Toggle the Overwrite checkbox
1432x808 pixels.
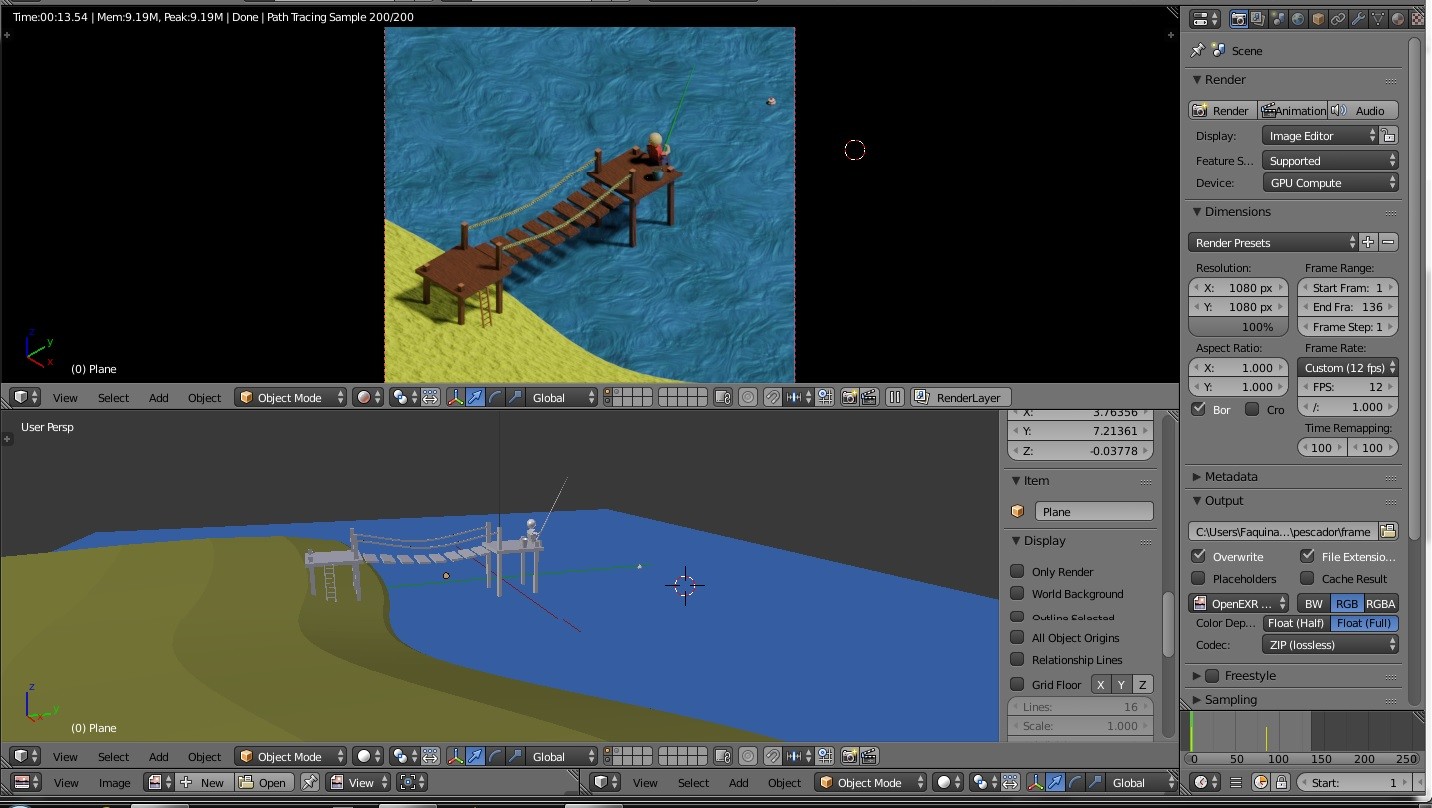(1198, 556)
